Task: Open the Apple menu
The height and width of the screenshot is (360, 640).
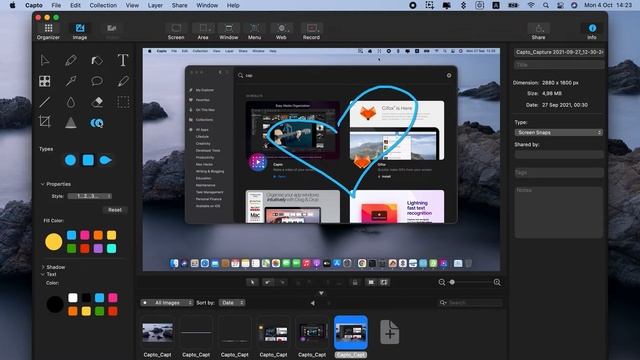Action: (x=12, y=5)
